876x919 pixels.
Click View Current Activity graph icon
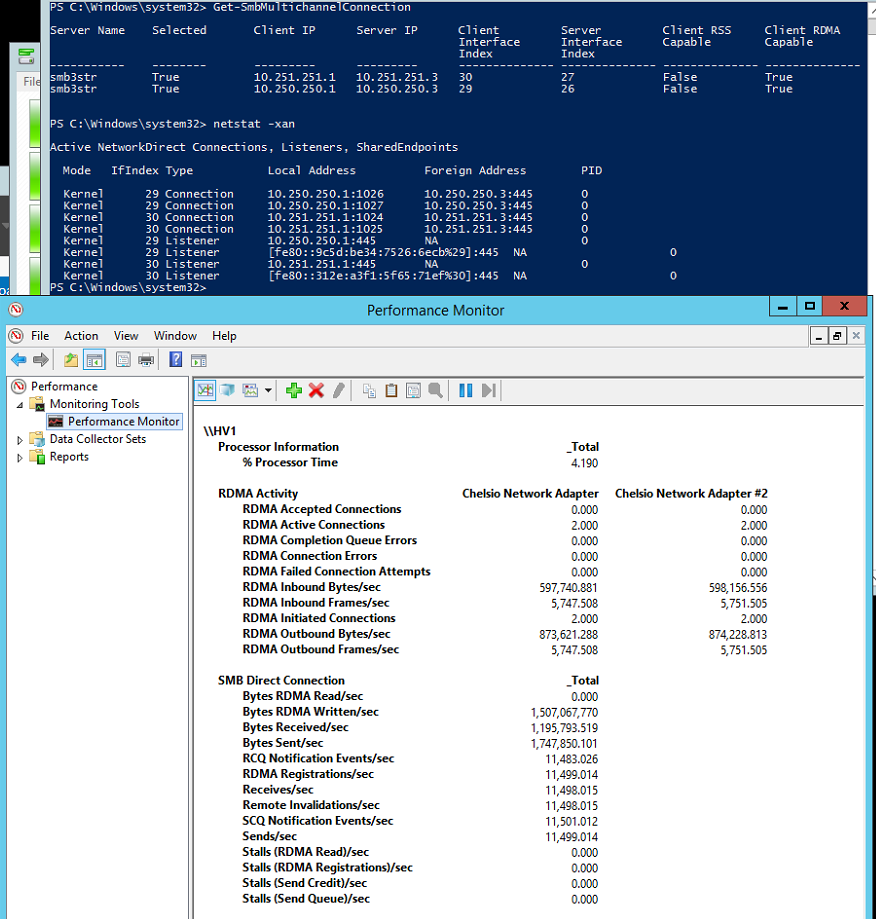pyautogui.click(x=205, y=390)
